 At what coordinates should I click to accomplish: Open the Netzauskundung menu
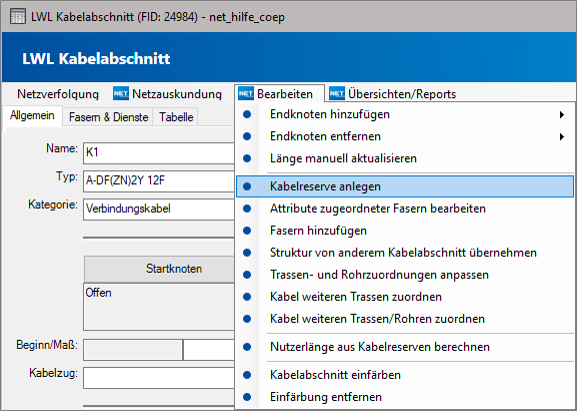click(167, 94)
